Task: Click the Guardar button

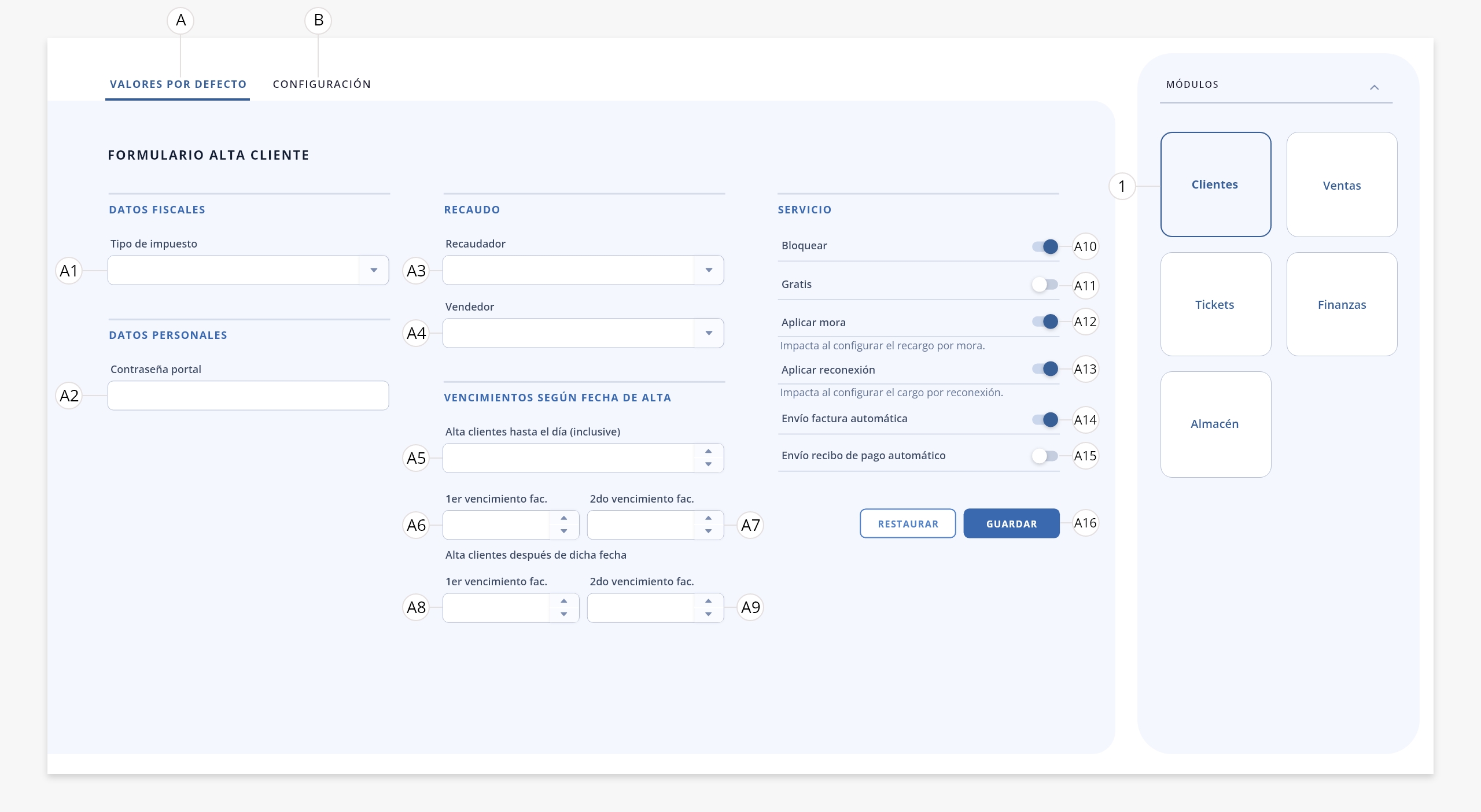Action: pos(1011,523)
